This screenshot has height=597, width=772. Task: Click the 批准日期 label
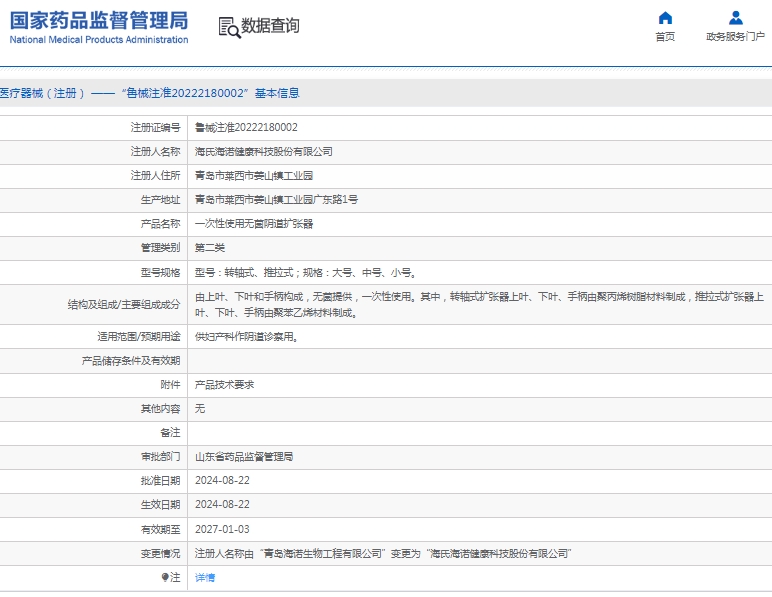(x=161, y=480)
